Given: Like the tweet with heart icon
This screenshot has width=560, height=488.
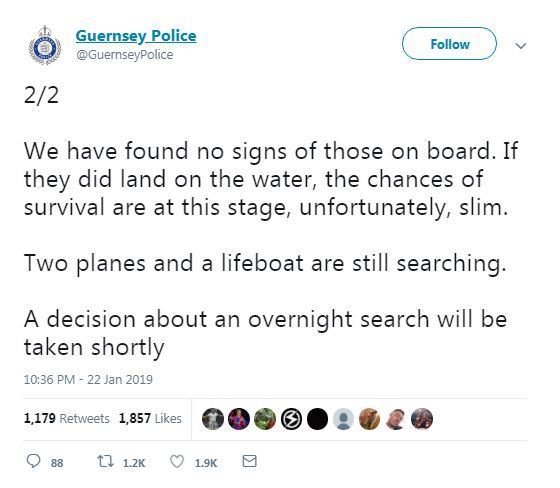Looking at the screenshot, I should pos(176,461).
